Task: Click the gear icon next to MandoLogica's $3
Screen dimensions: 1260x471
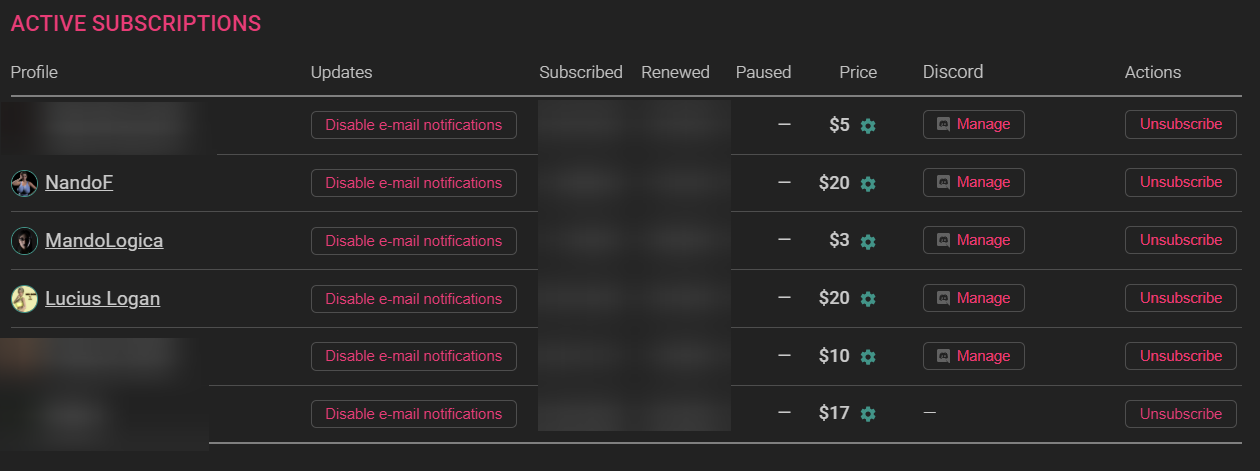Action: point(868,242)
